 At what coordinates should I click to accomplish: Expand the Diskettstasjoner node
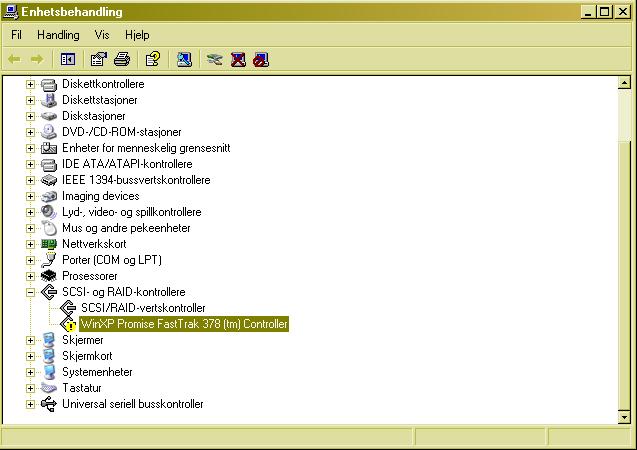[x=30, y=100]
